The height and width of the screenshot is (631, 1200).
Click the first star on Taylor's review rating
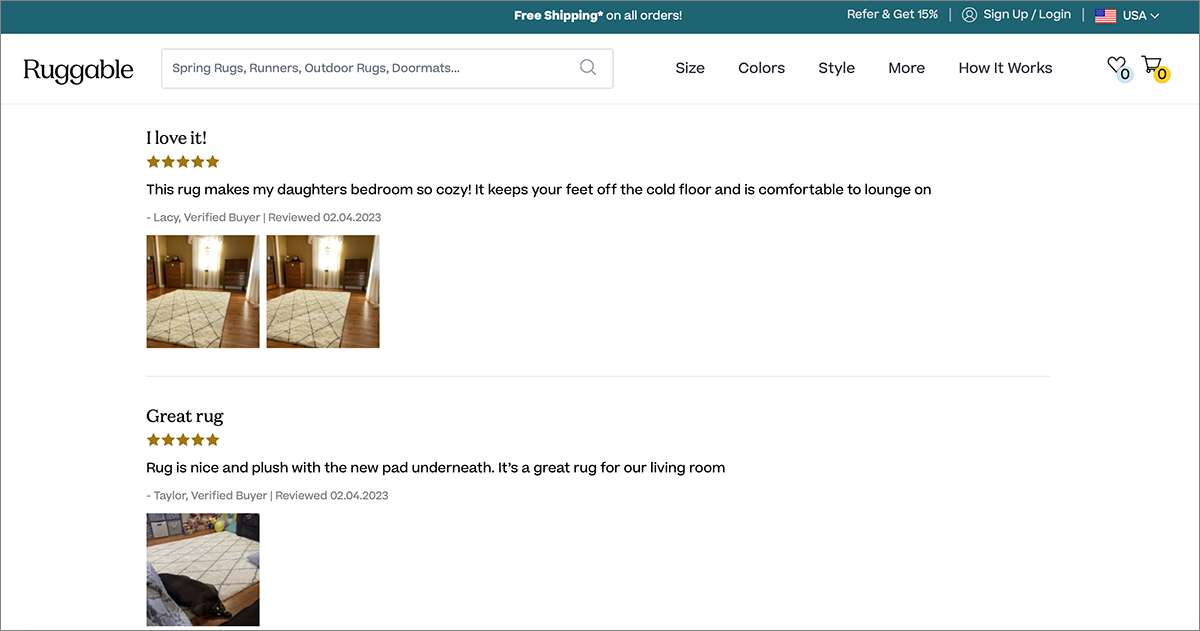tap(152, 439)
